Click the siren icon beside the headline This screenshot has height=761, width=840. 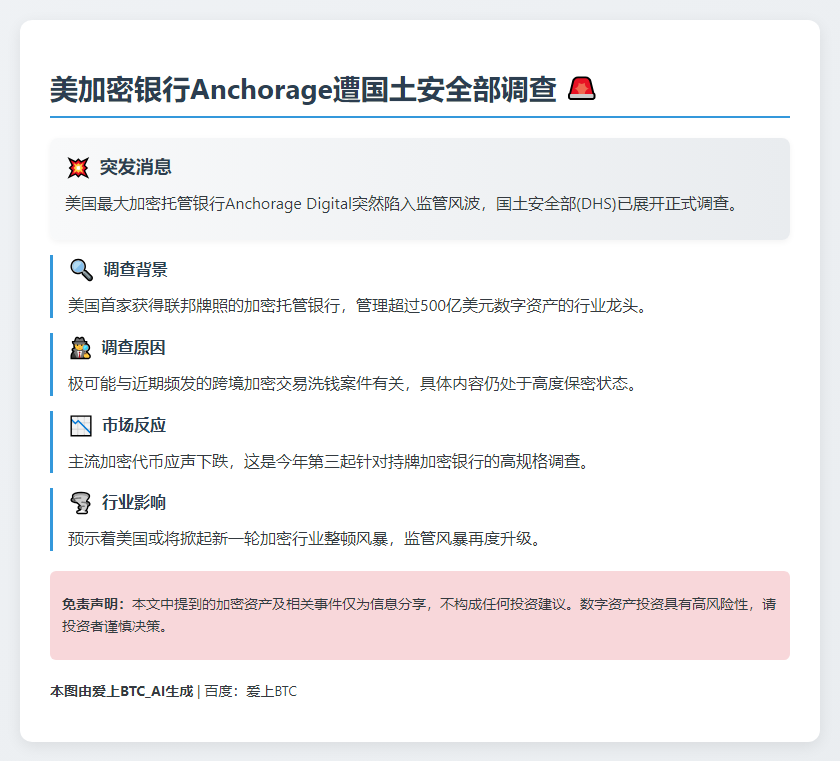point(583,88)
